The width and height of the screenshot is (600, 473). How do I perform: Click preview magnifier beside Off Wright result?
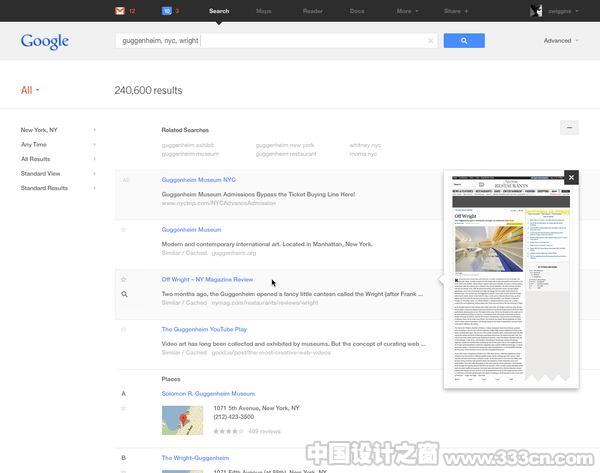coord(124,294)
